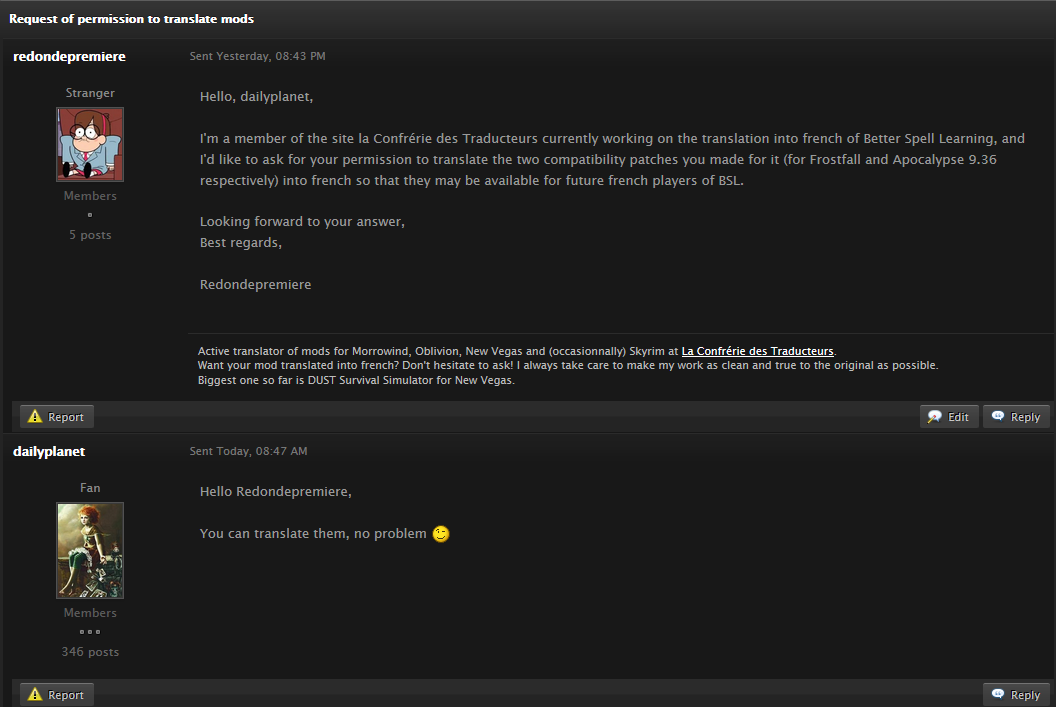Click redondepremiere's '5 posts' count

[x=90, y=235]
